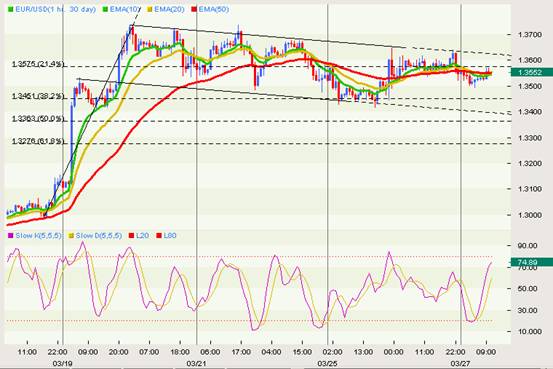Click the red L20 legend swatch
Image resolution: width=553 pixels, height=369 pixels.
[132, 235]
